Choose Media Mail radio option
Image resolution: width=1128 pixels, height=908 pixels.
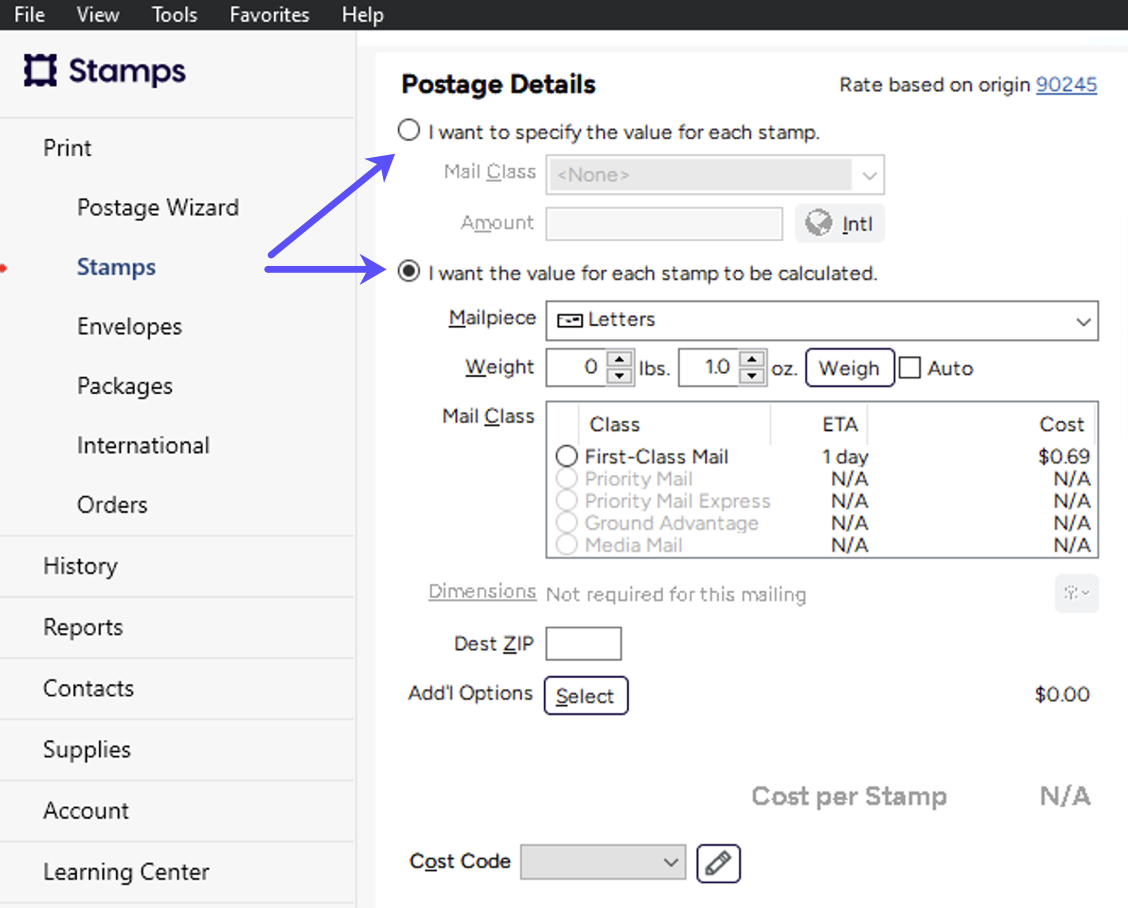click(x=567, y=545)
